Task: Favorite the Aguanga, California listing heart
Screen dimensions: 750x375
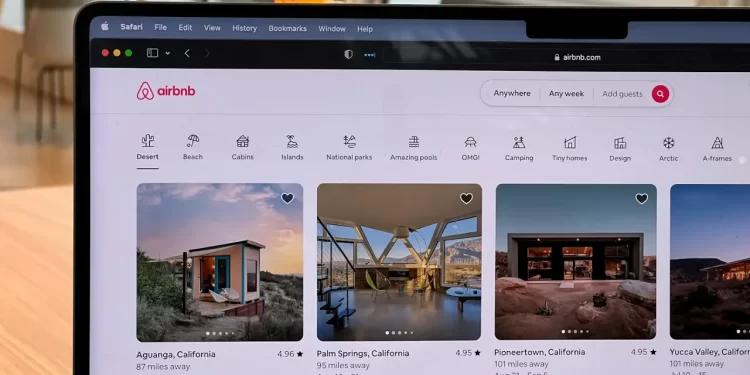Action: pyautogui.click(x=287, y=198)
